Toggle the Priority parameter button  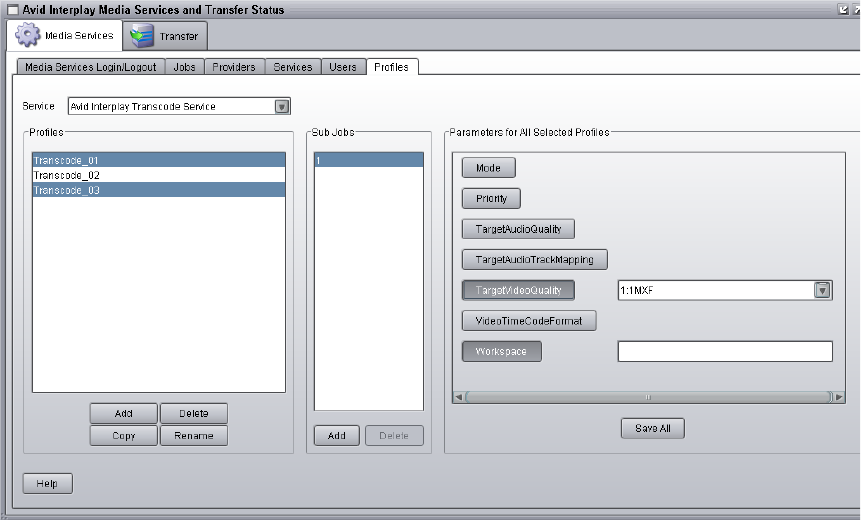point(491,199)
